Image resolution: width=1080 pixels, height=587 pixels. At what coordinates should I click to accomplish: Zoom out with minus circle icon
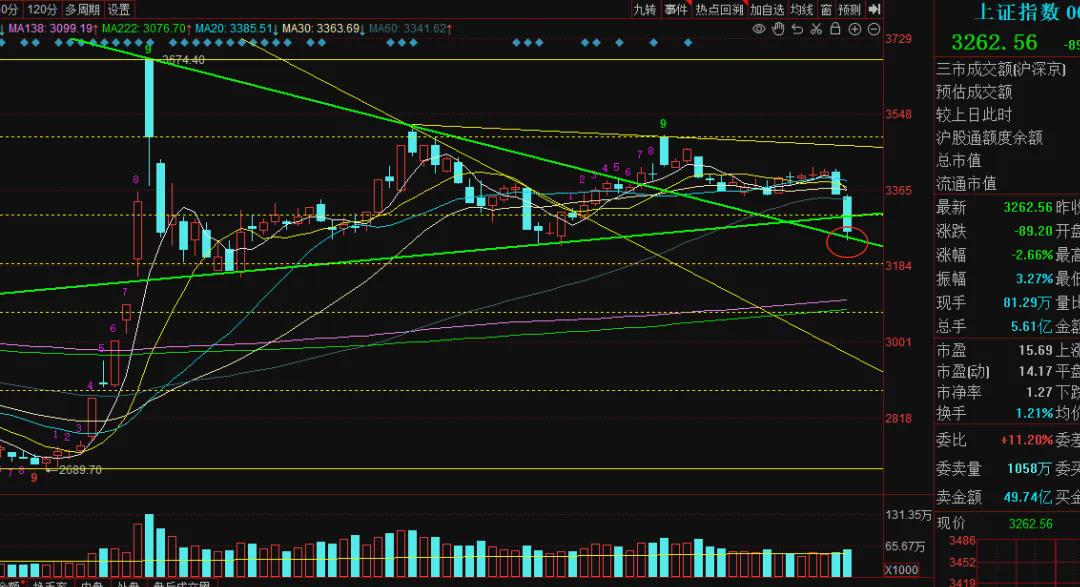click(x=873, y=29)
